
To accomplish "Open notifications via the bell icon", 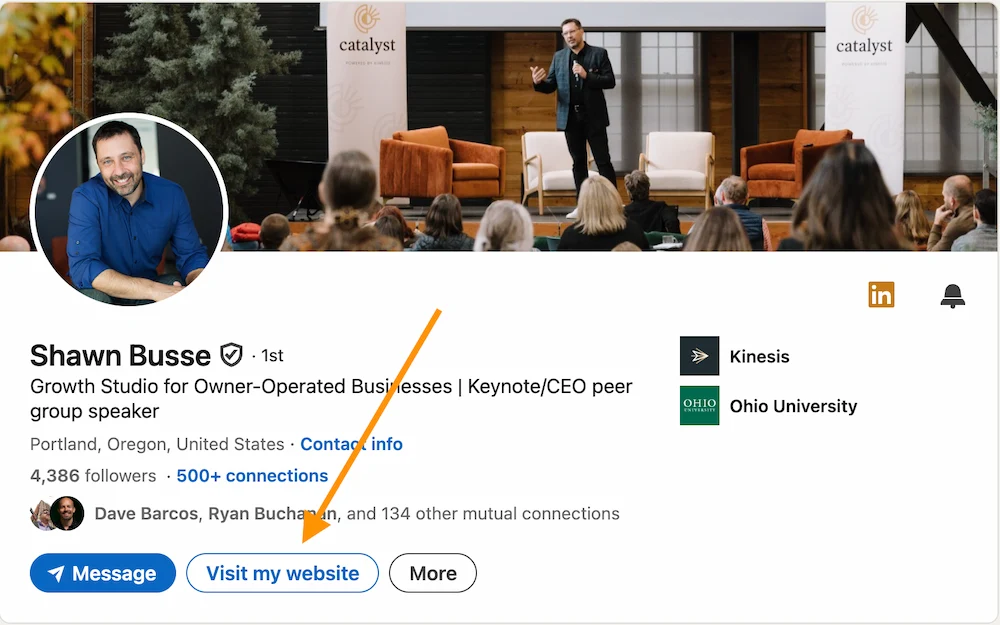I will 952,295.
